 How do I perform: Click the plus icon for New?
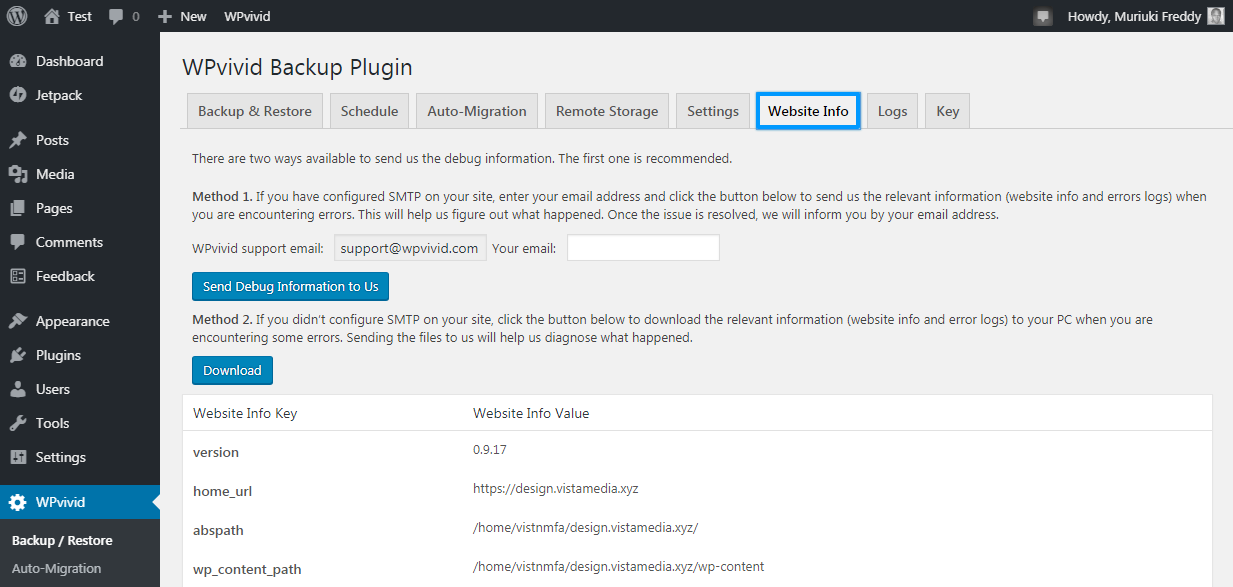(165, 17)
